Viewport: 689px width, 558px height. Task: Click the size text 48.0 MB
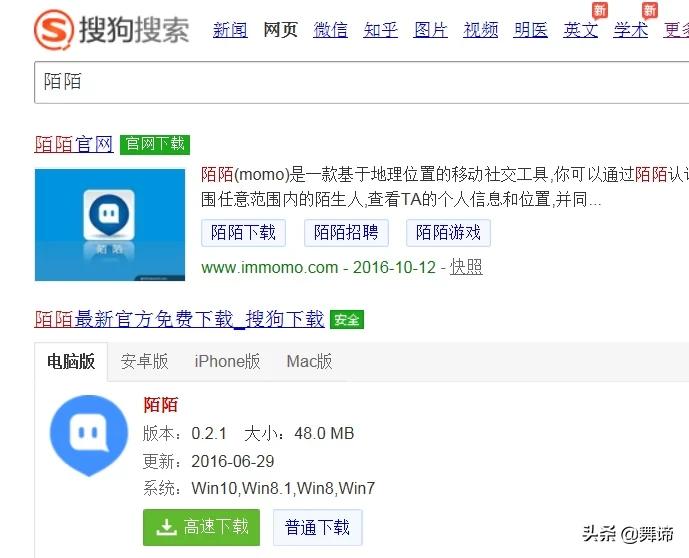[x=324, y=434]
